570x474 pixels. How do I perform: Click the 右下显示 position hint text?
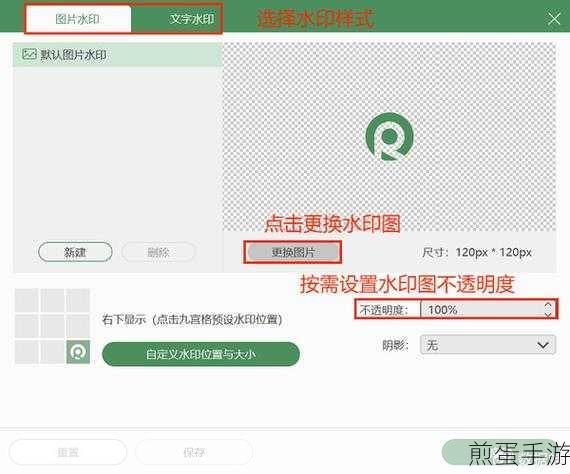pos(192,320)
